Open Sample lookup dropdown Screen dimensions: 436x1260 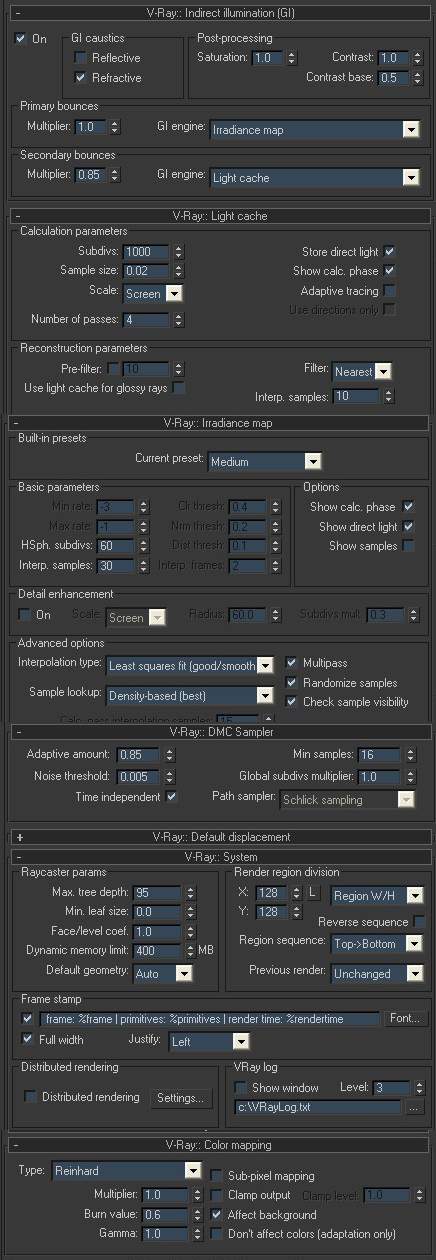(190, 695)
